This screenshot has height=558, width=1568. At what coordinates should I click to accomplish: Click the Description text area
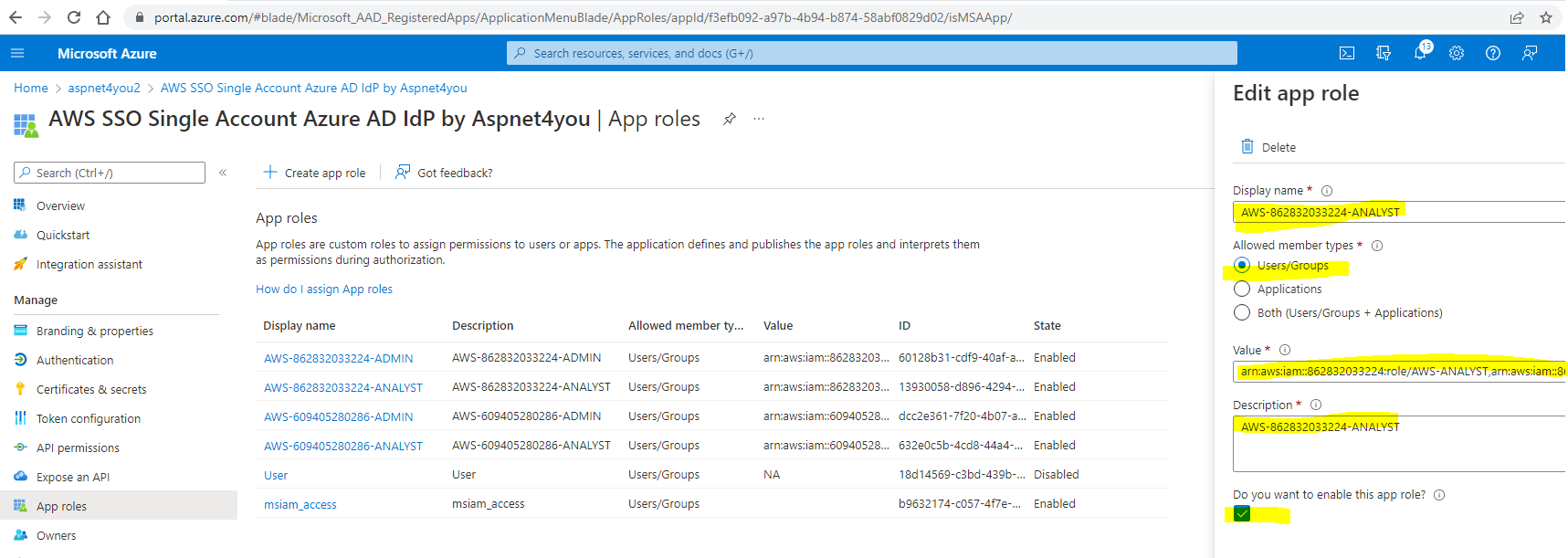pyautogui.click(x=1399, y=444)
